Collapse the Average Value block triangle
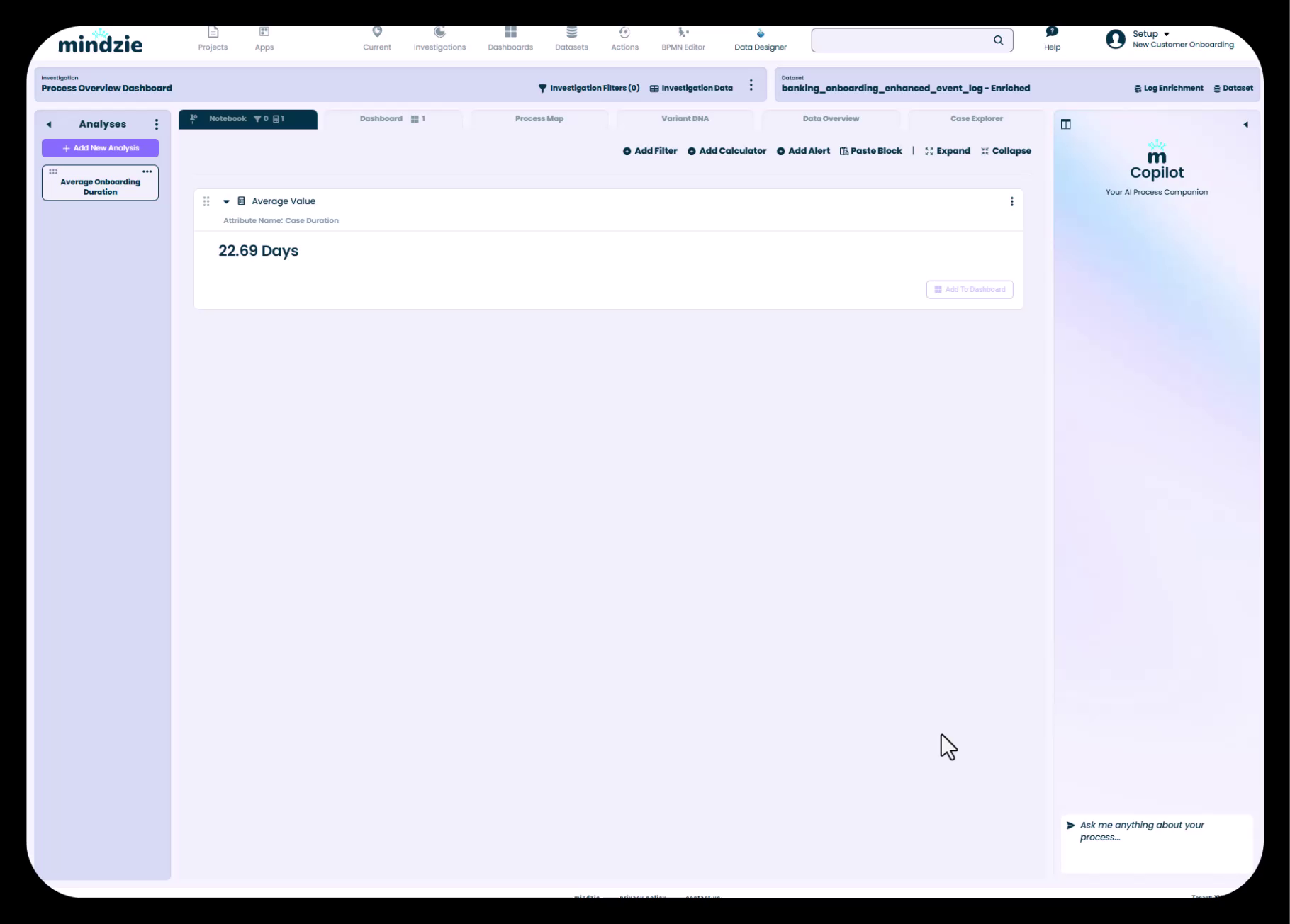The width and height of the screenshot is (1290, 924). pyautogui.click(x=226, y=201)
